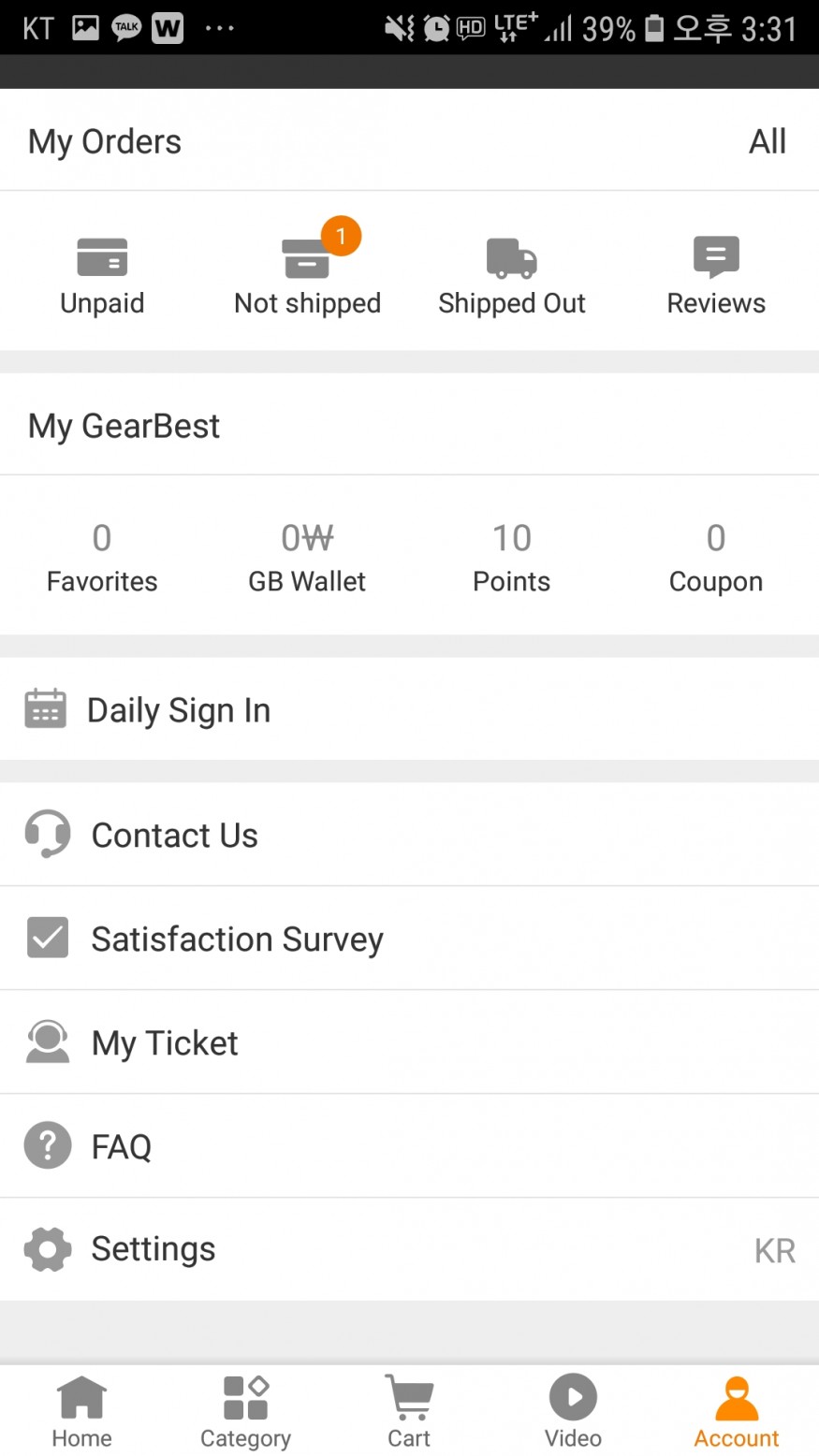Open the My Ticket entry

click(x=165, y=1042)
